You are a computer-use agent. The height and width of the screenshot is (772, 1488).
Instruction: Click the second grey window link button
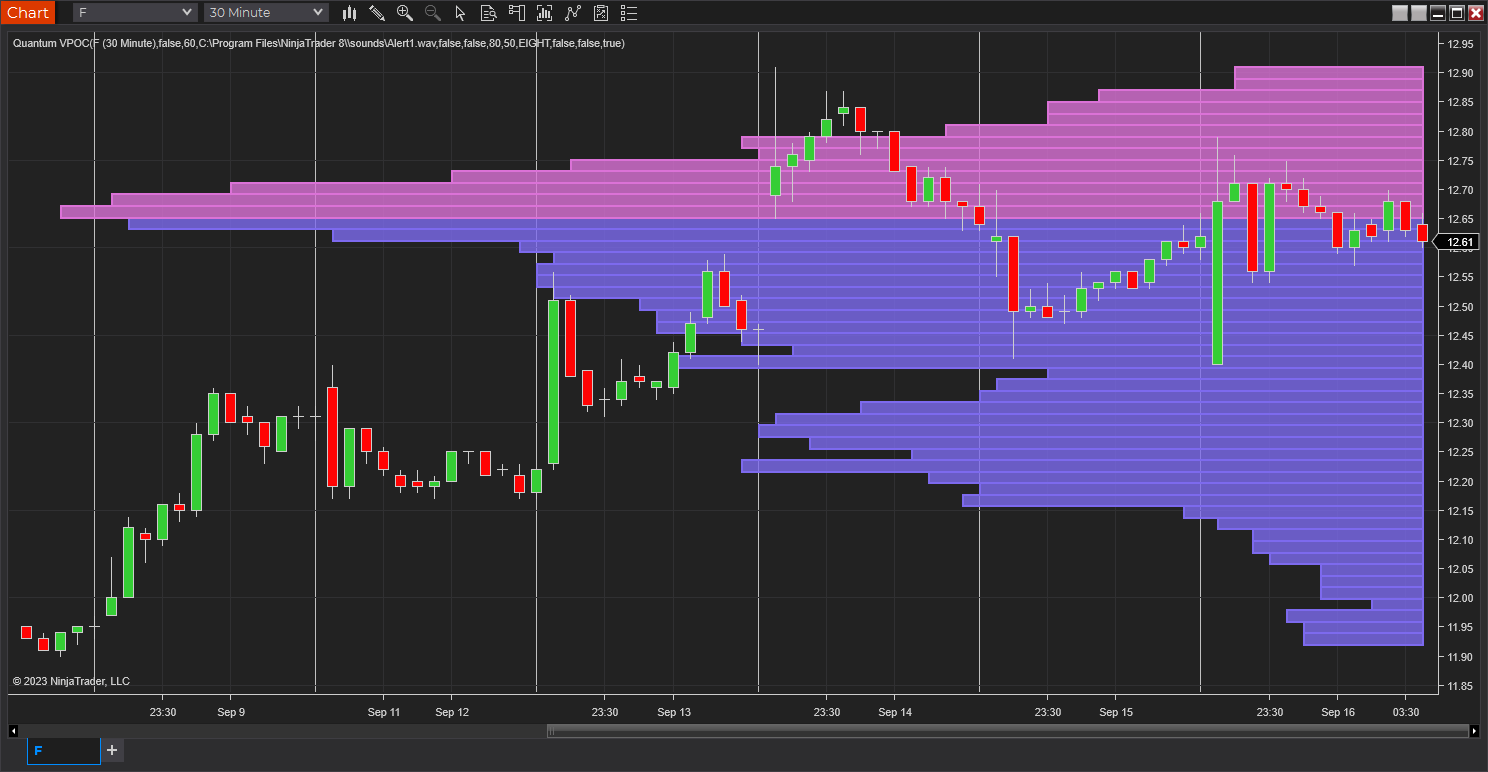(1419, 13)
